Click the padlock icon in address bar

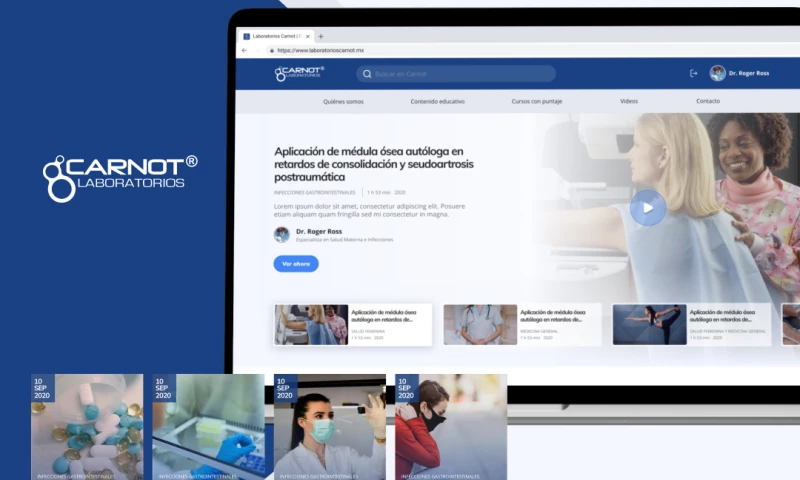point(272,50)
